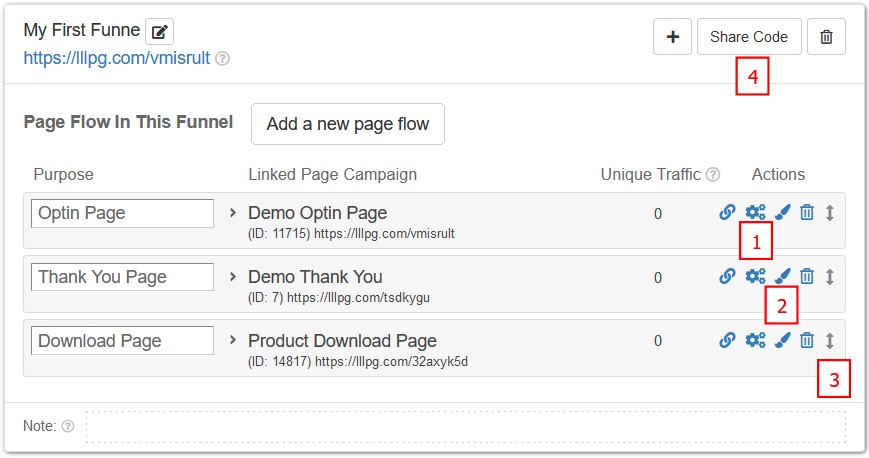Click the link icon for Product Download Page
Screen dimensions: 869x458
pyautogui.click(x=727, y=340)
